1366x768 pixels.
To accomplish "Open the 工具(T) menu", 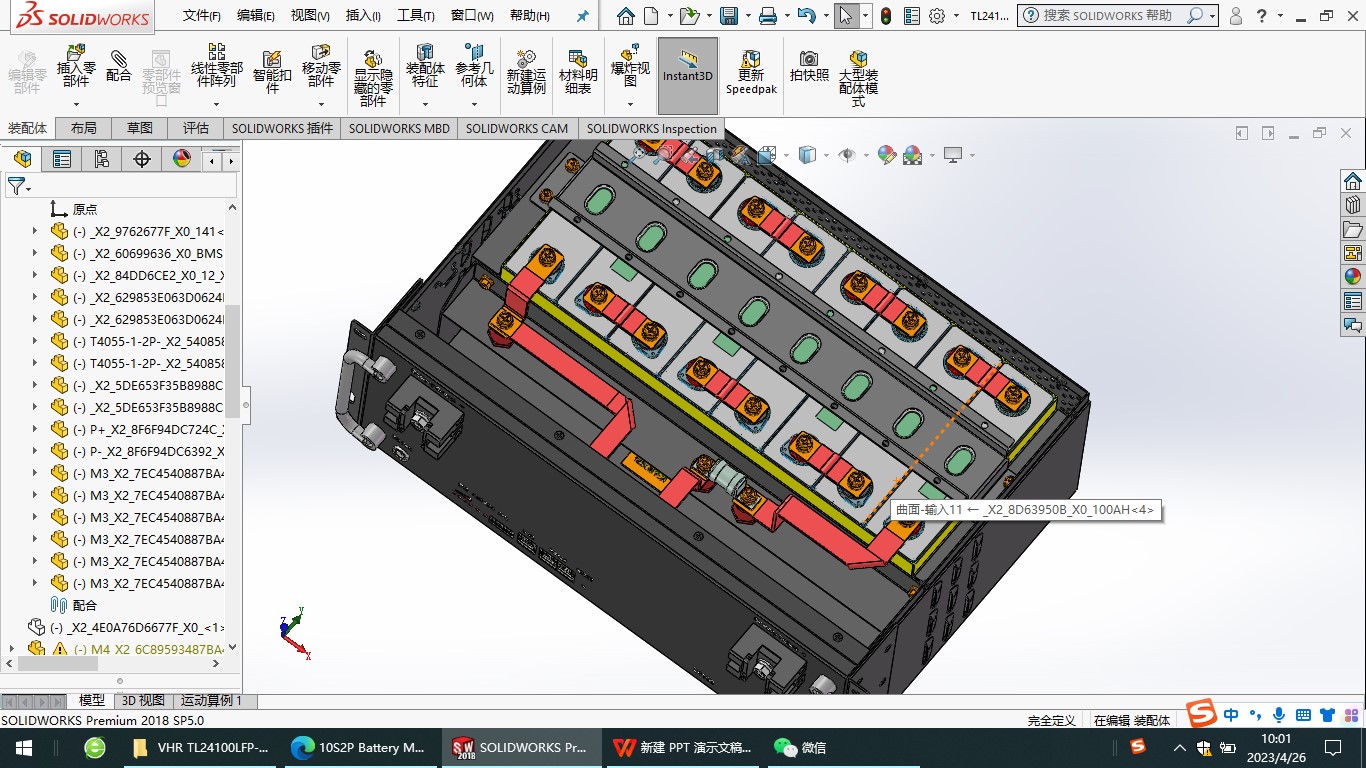I will [x=415, y=16].
